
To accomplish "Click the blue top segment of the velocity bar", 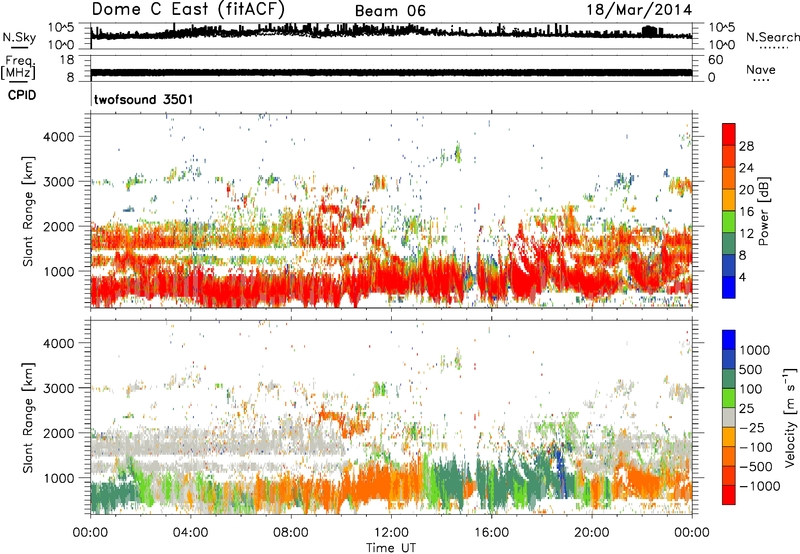I will click(729, 340).
